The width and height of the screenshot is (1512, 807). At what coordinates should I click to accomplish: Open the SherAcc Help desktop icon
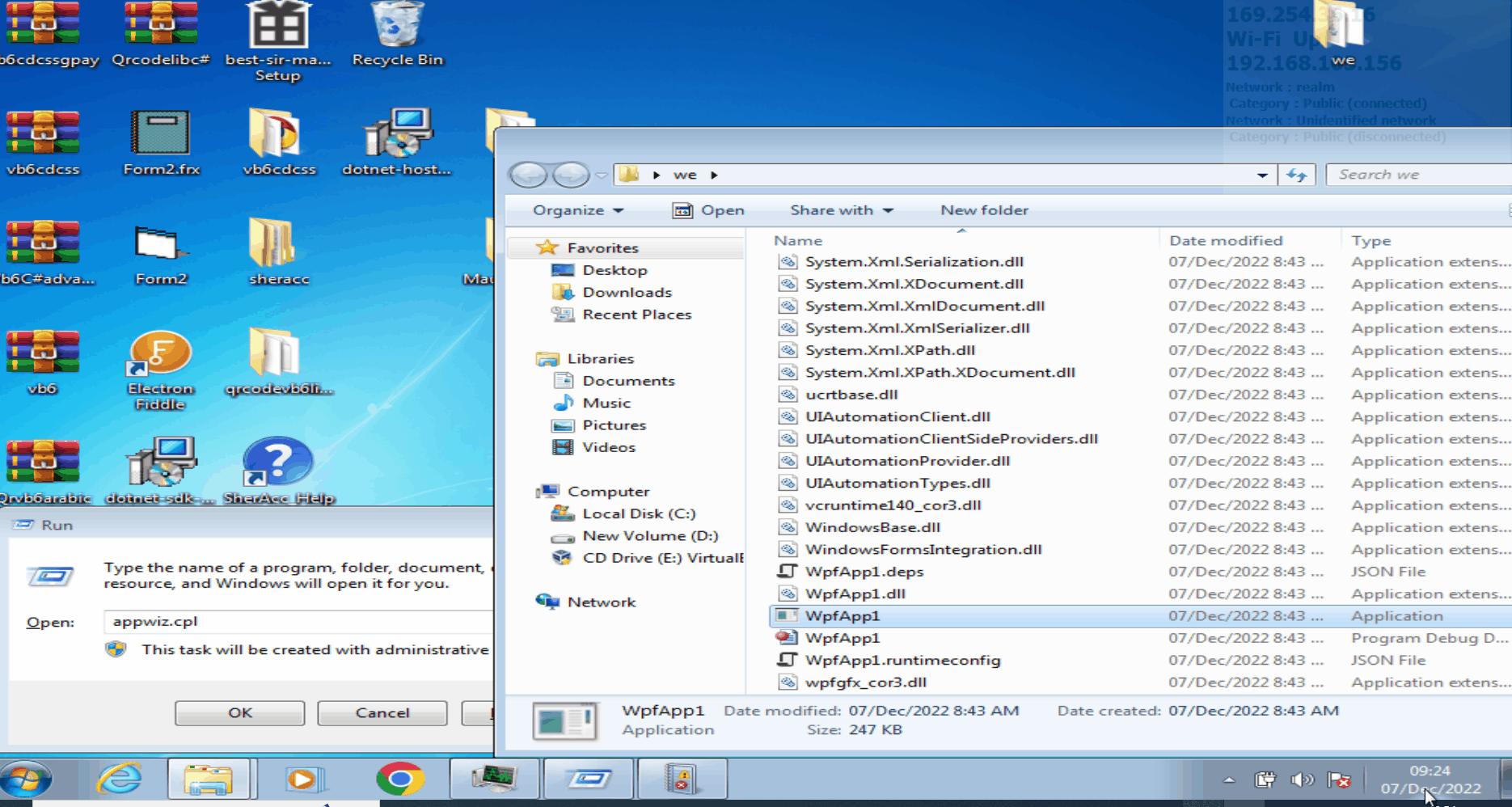(x=277, y=461)
